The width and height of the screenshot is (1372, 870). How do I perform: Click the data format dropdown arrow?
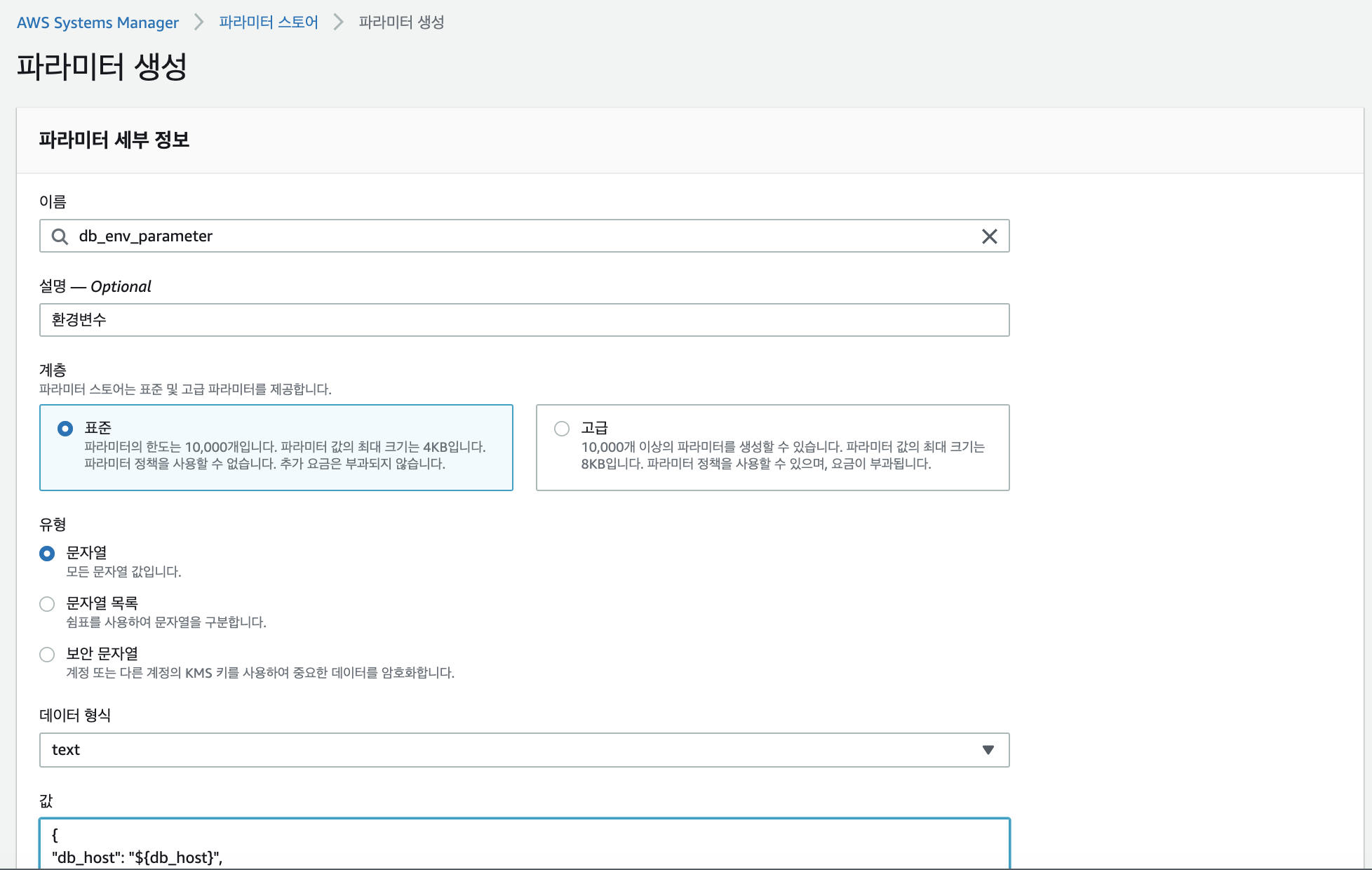coord(988,750)
